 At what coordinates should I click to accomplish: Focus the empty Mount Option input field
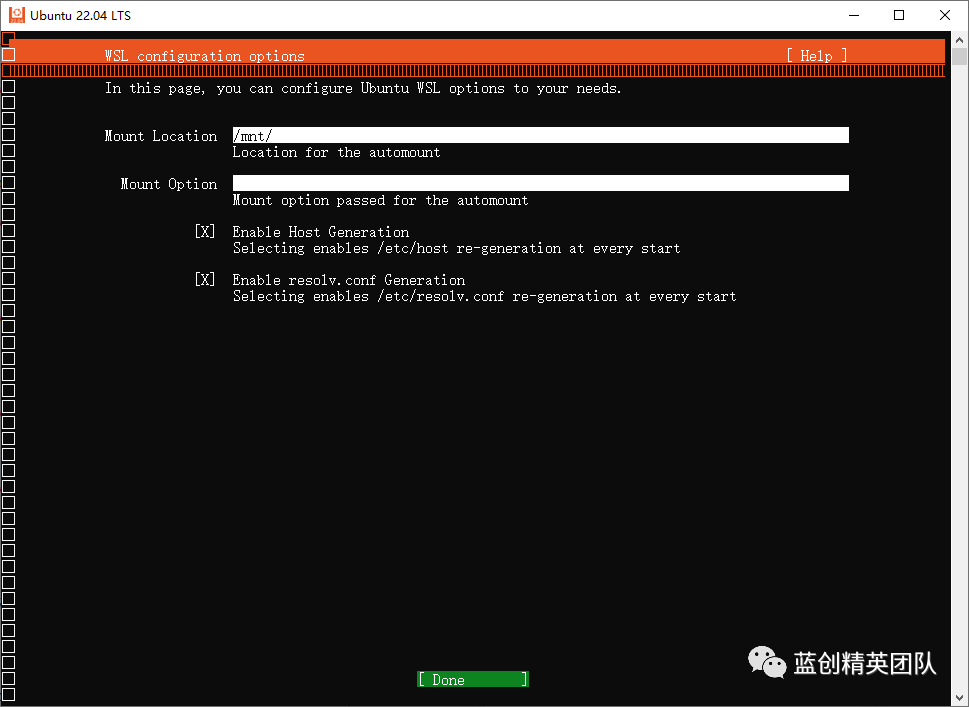pyautogui.click(x=541, y=183)
